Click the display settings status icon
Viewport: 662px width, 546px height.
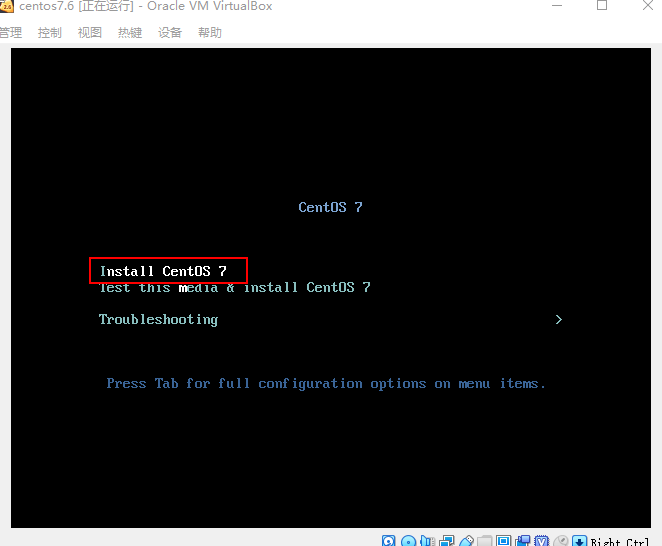(x=503, y=541)
